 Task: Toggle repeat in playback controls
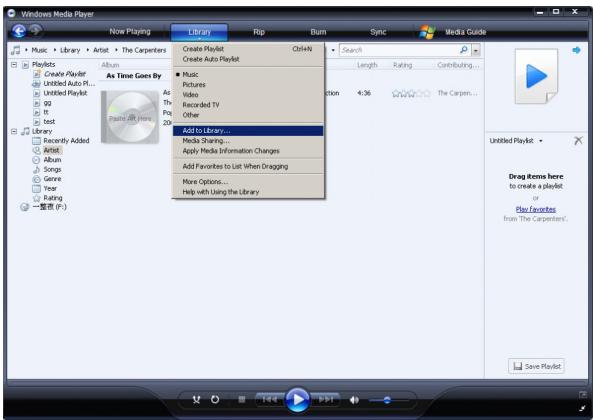point(215,400)
